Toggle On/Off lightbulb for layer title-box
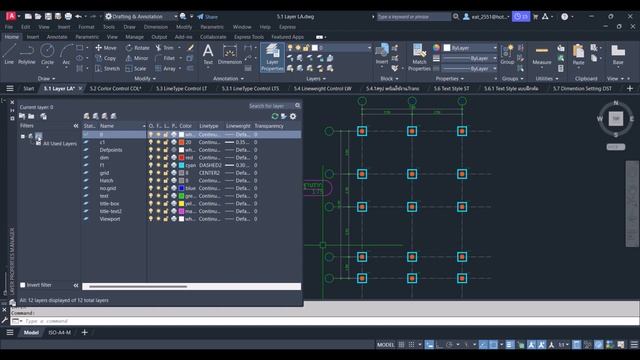This screenshot has width=640, height=360. [x=151, y=204]
